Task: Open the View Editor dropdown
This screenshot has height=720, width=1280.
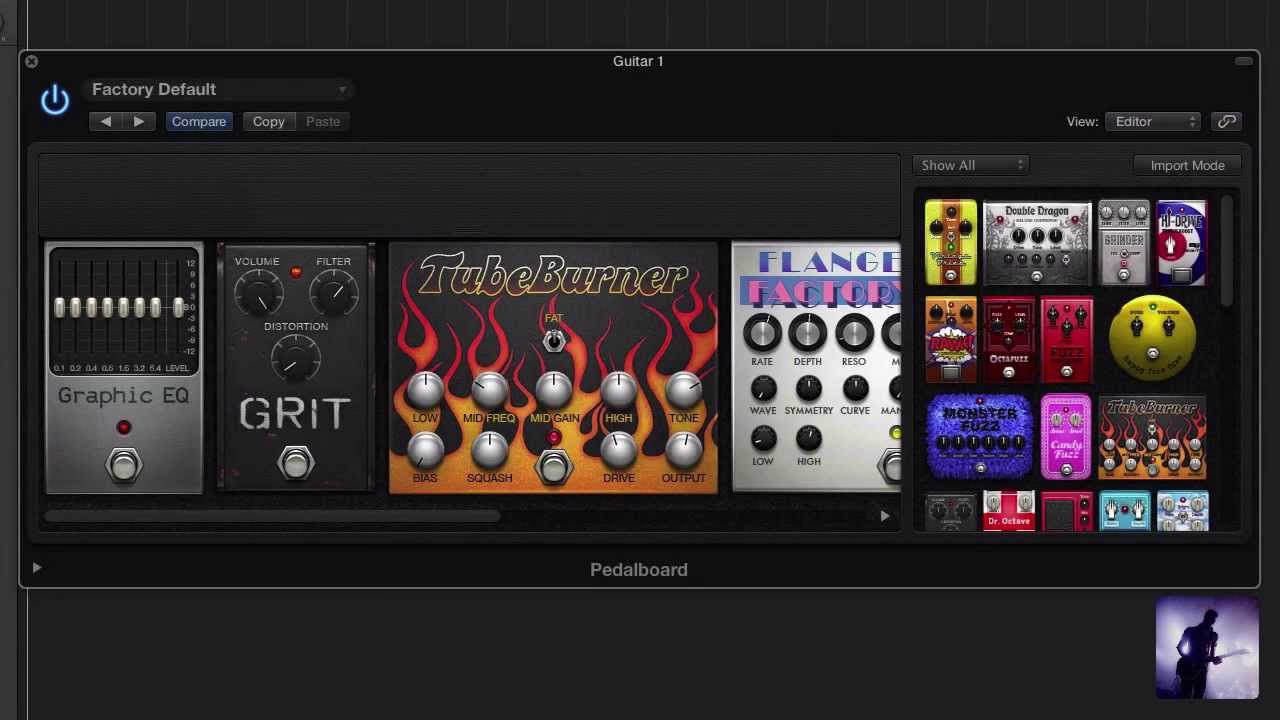Action: point(1154,121)
